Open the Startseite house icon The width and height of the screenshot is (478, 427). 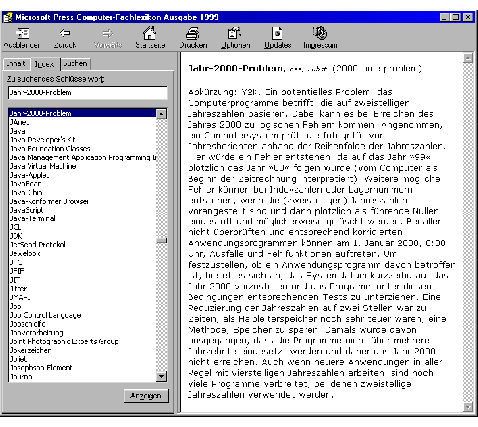149,33
